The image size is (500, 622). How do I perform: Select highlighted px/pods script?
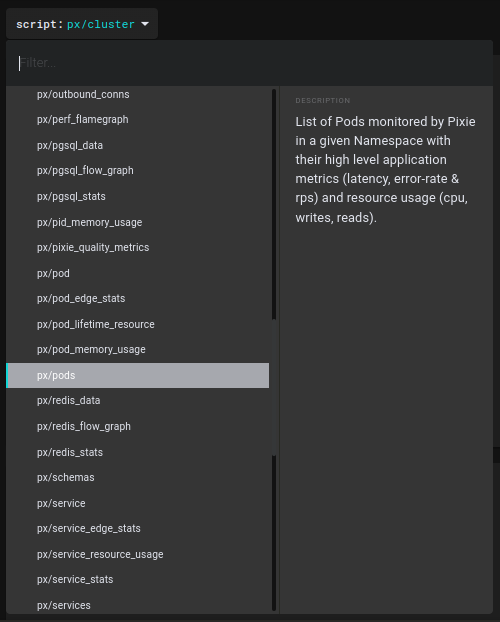click(x=137, y=375)
